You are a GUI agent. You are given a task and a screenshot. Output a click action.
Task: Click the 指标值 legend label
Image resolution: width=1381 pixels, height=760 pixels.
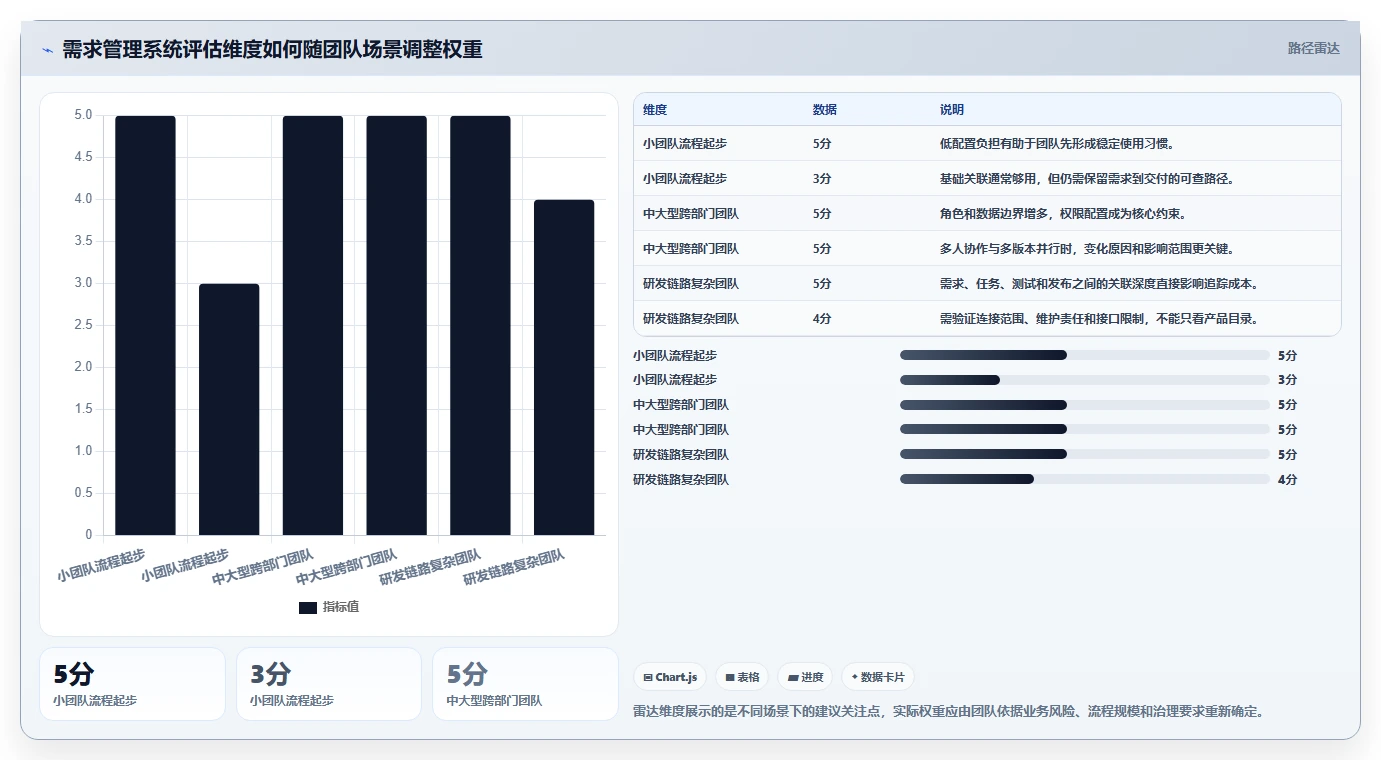tap(341, 607)
